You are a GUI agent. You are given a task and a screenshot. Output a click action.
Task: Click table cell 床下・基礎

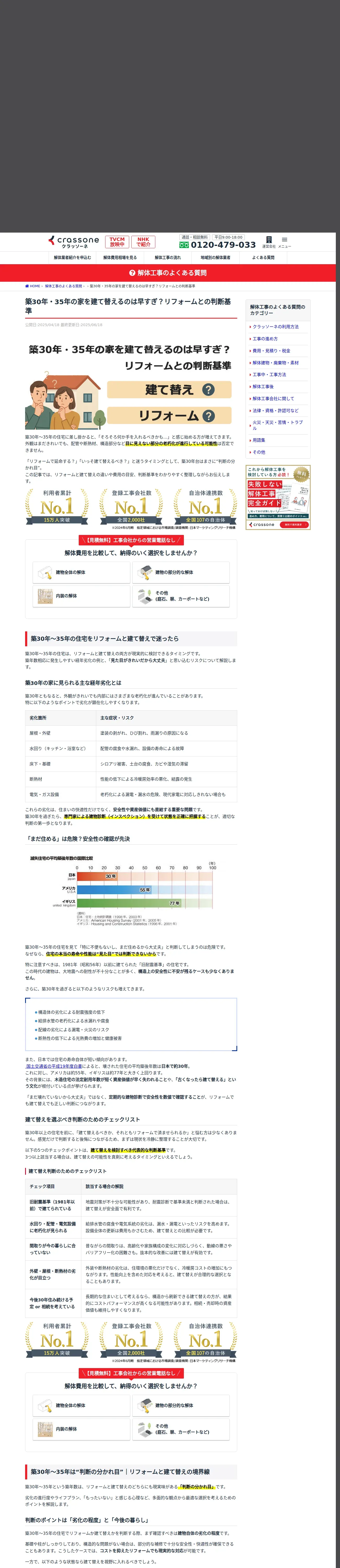point(60,763)
